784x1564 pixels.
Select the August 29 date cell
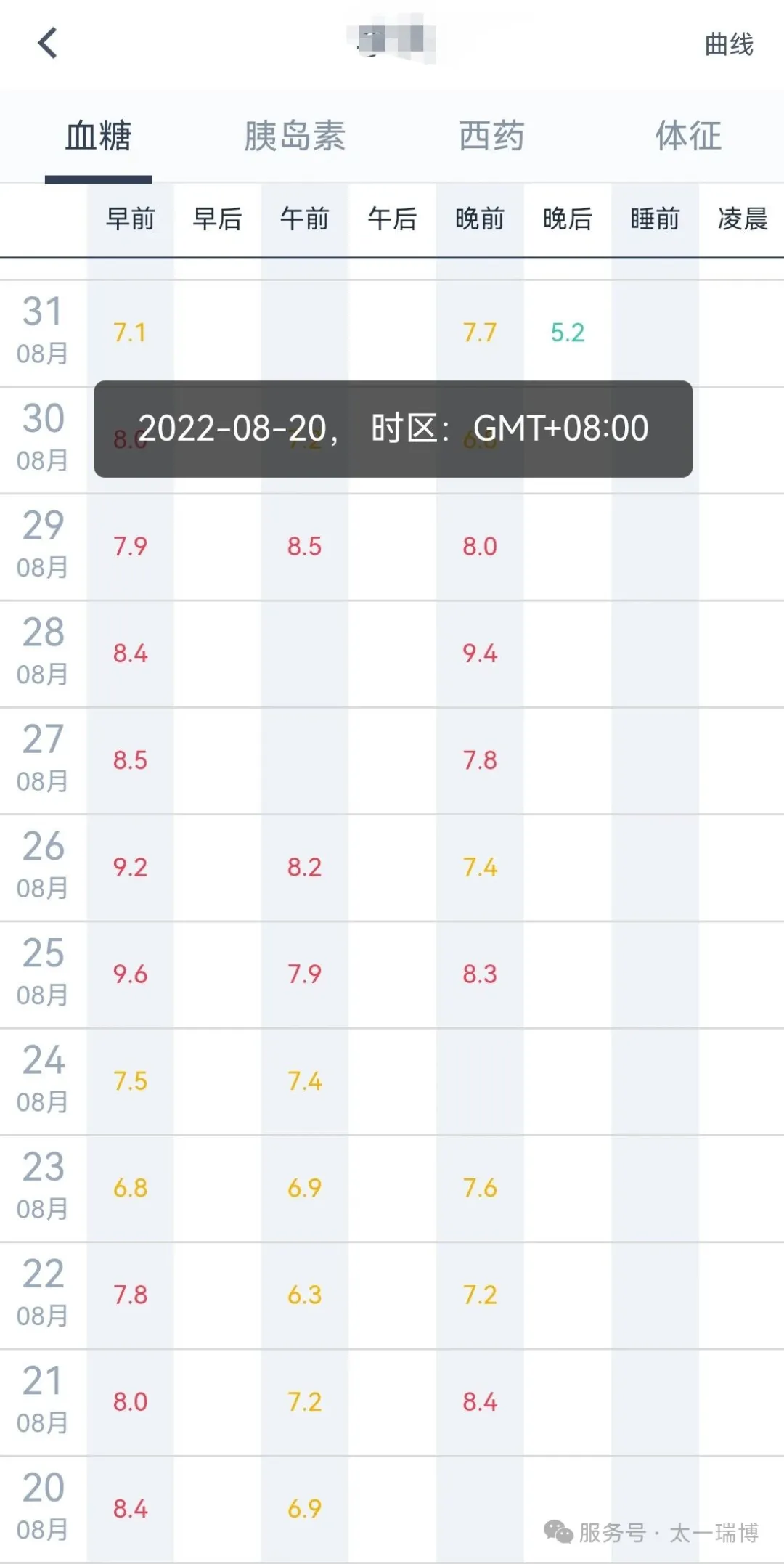point(44,545)
